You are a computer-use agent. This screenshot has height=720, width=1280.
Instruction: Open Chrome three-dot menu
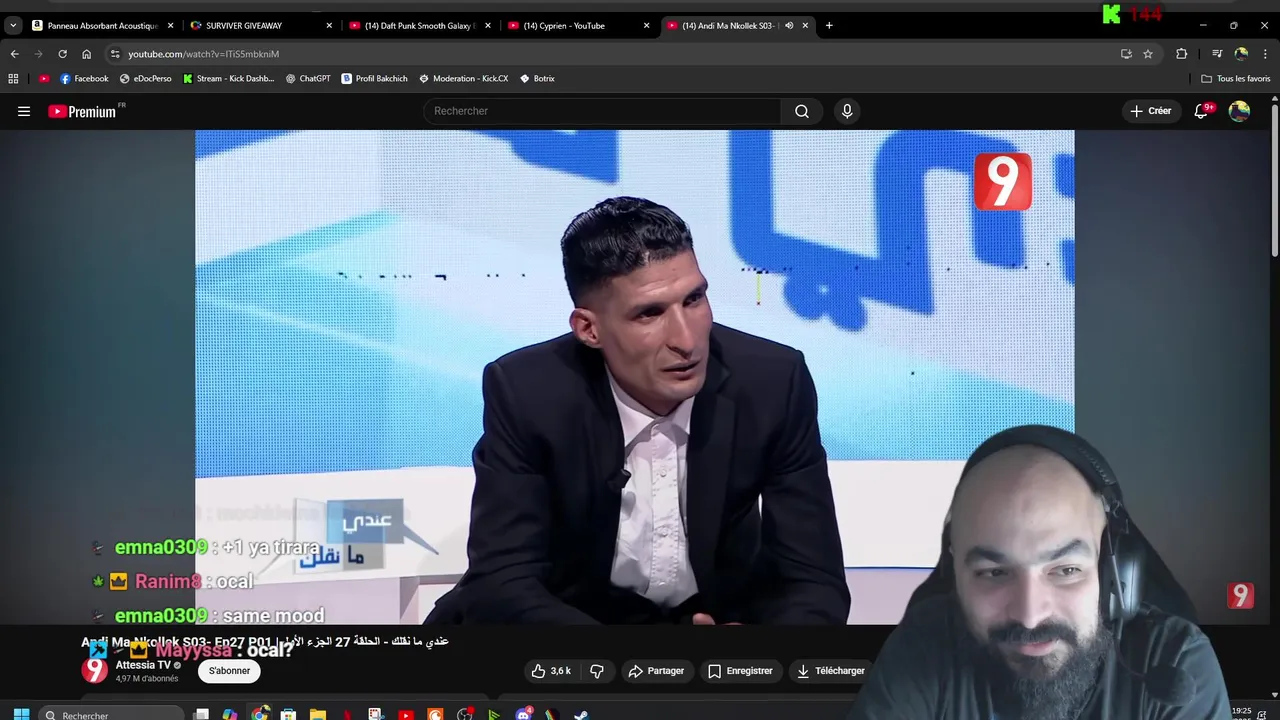1266,54
